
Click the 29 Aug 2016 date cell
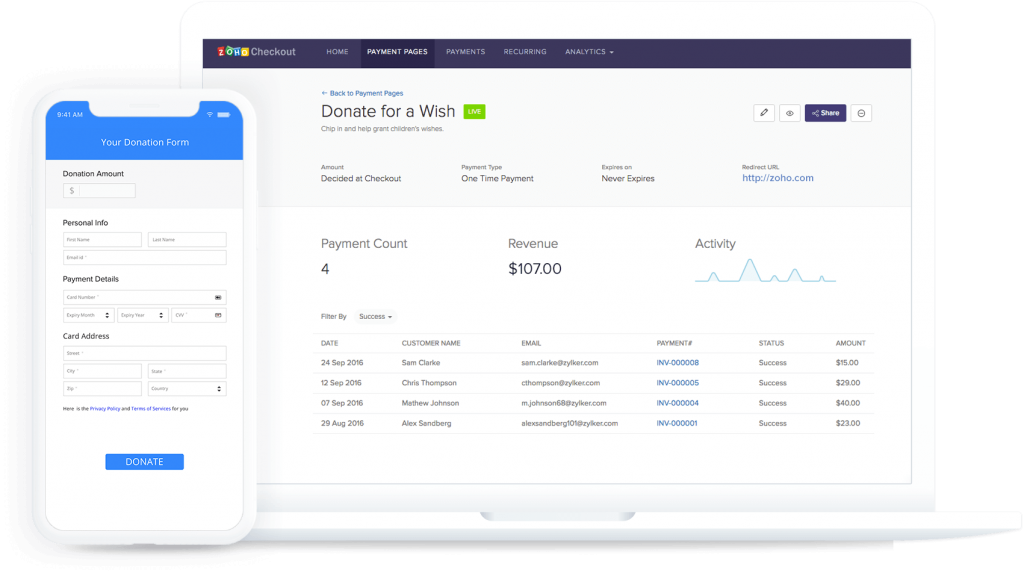[342, 423]
